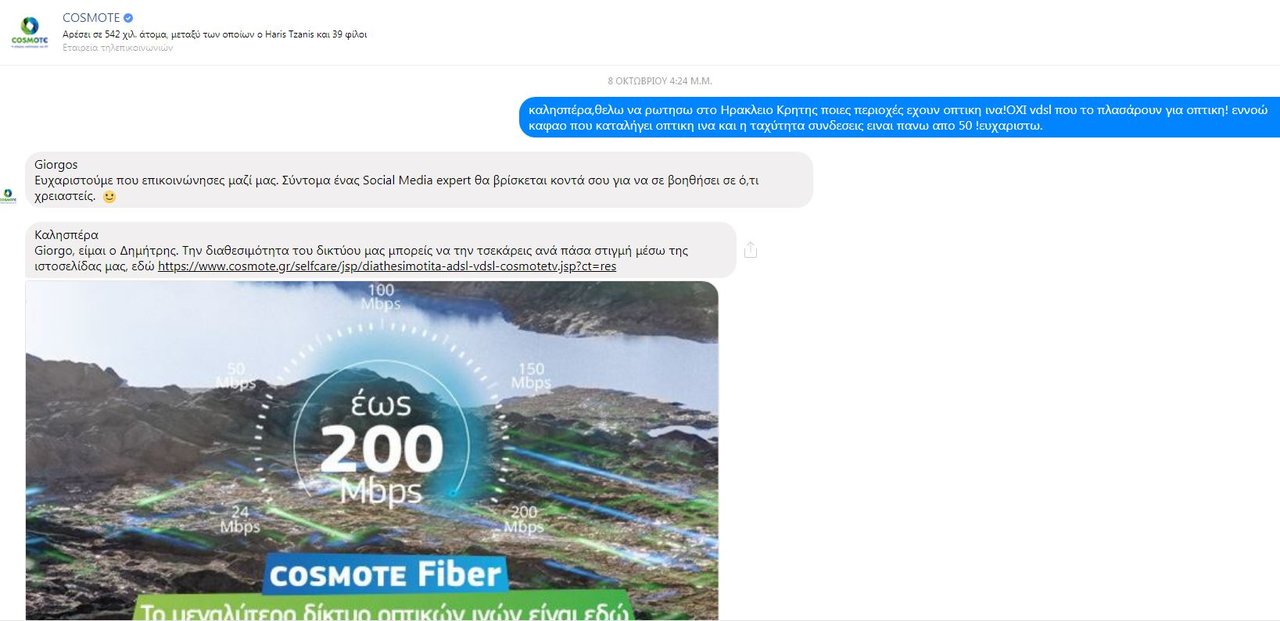Click the 'Giorgos' sender name in the reply
This screenshot has width=1280, height=621.
point(56,165)
